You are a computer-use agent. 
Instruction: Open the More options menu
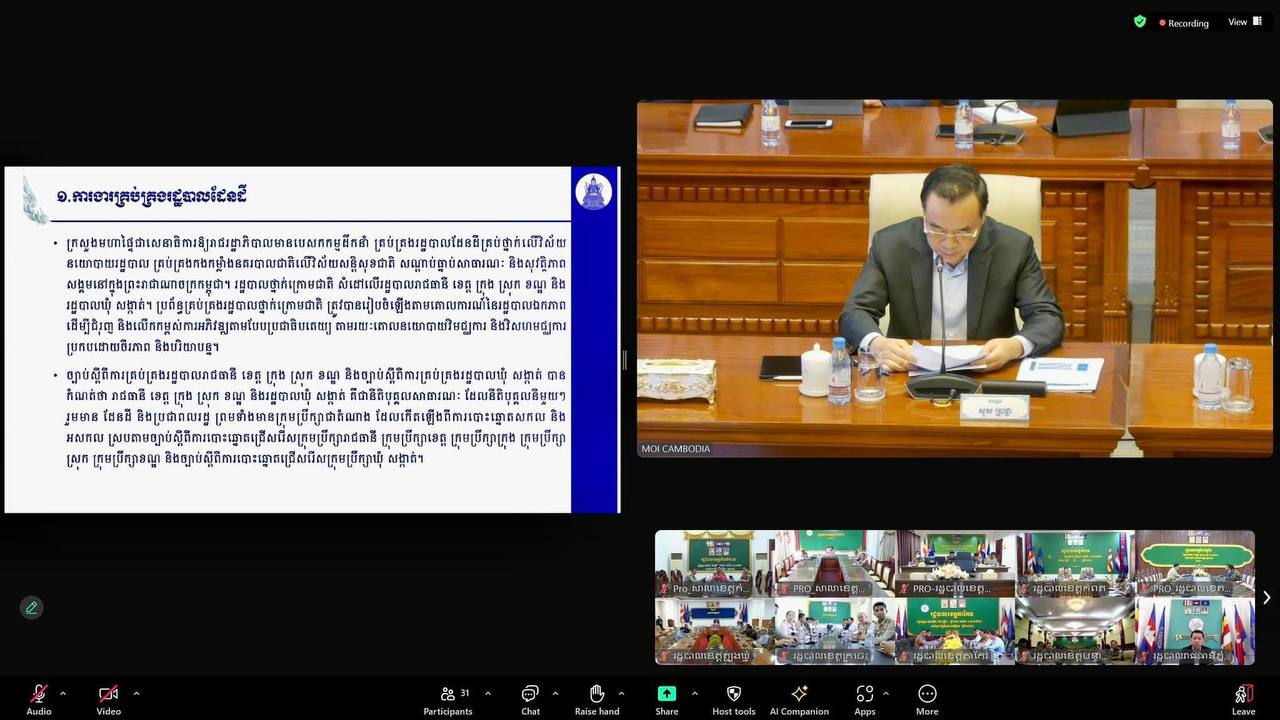click(x=927, y=694)
